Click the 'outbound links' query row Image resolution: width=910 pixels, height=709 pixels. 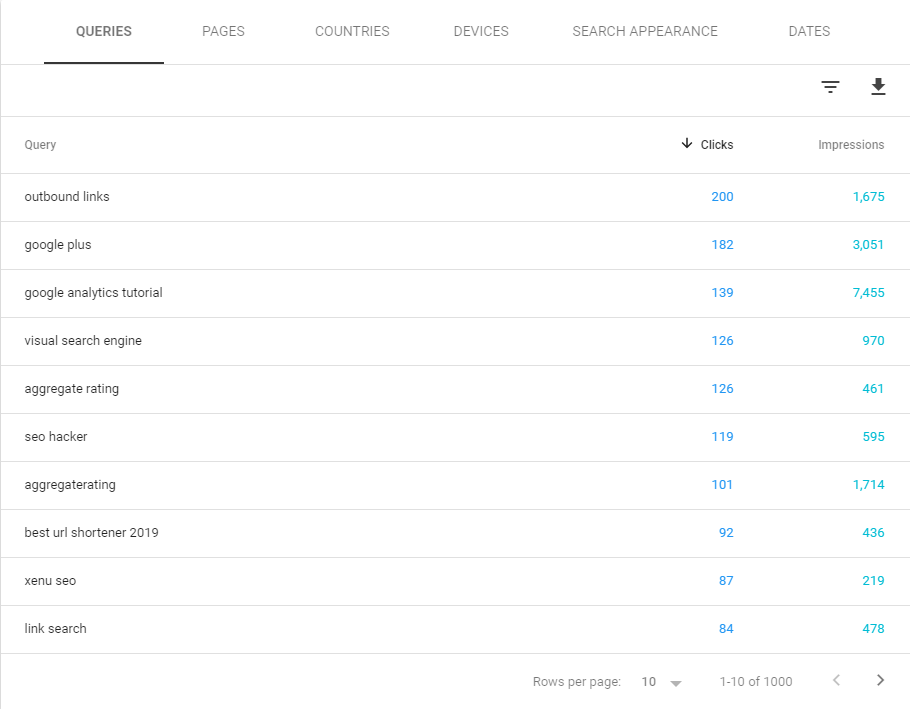pos(67,197)
